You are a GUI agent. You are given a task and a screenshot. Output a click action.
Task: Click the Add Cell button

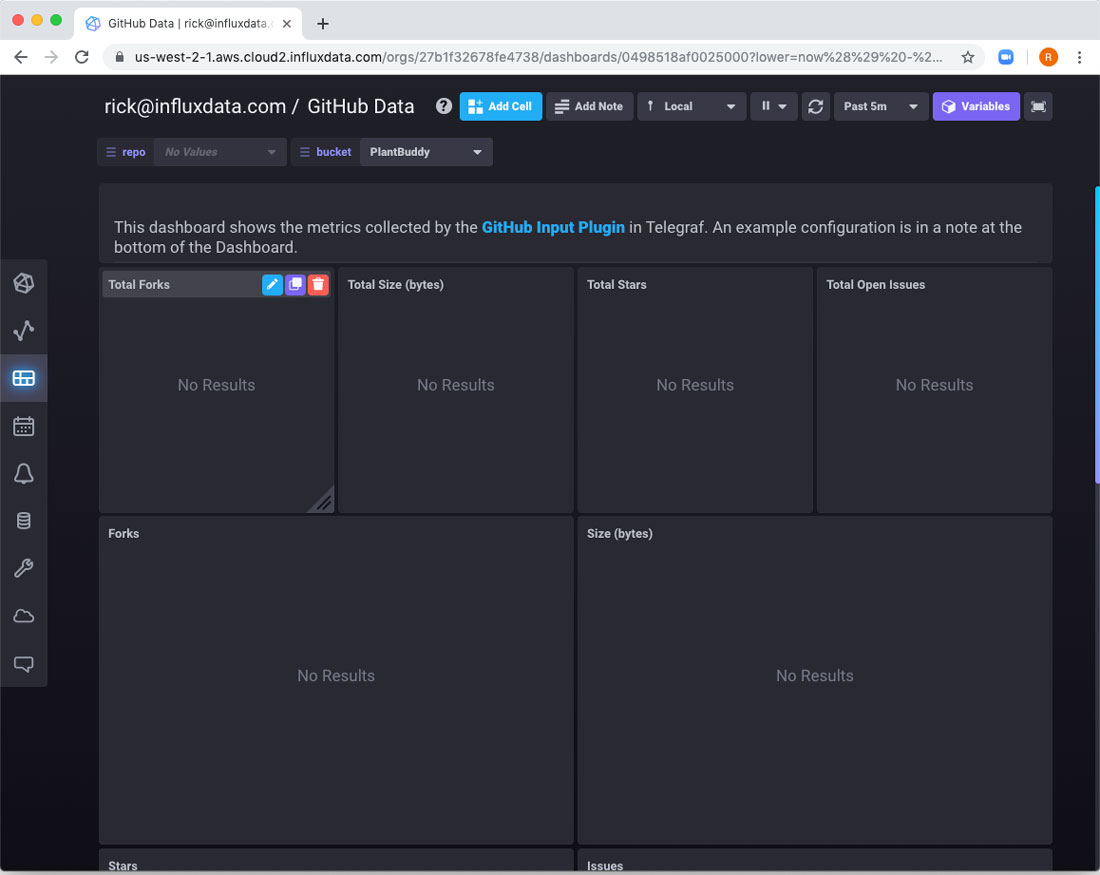coord(500,106)
